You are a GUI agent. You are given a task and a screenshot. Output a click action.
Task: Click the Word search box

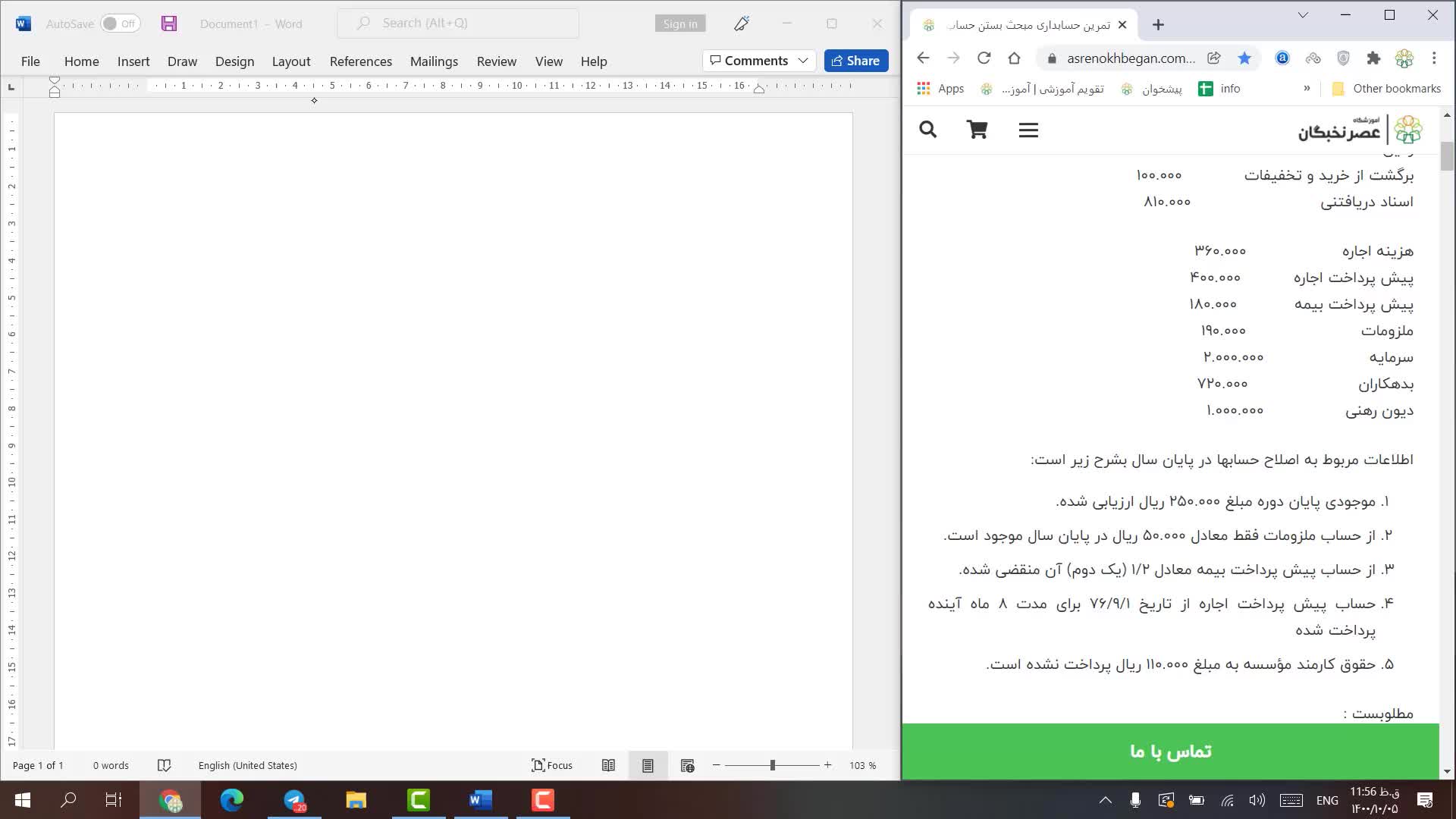(x=458, y=24)
